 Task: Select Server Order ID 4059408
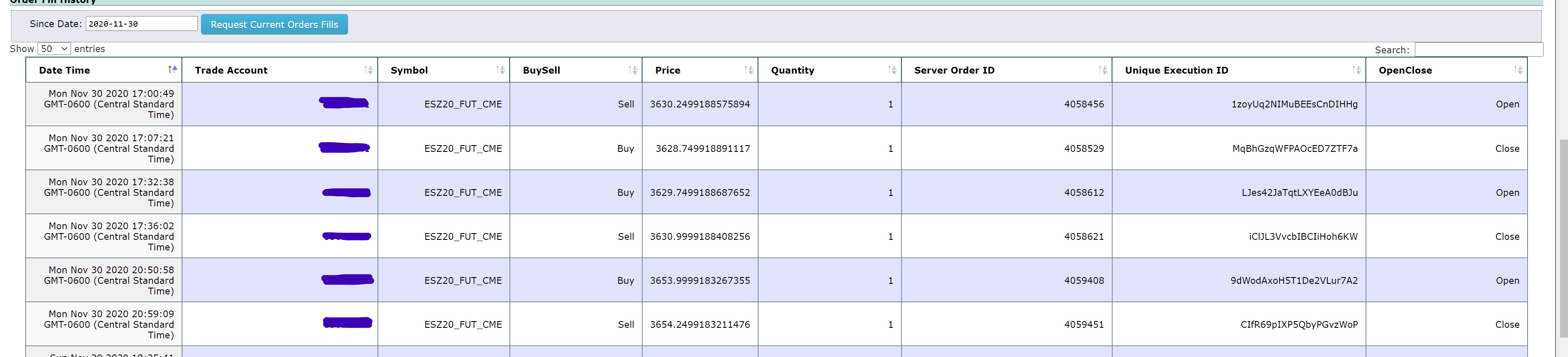pos(1084,280)
